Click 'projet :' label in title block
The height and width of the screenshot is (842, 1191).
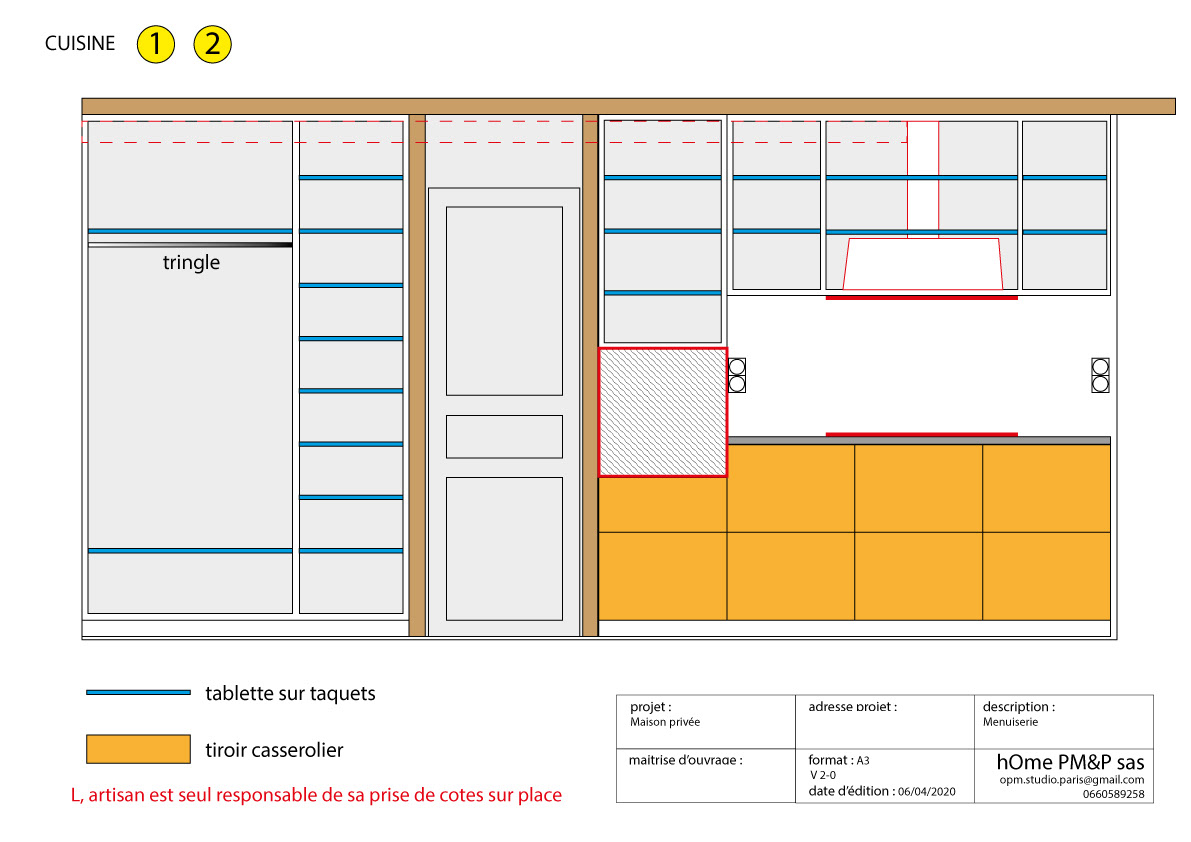coord(651,707)
